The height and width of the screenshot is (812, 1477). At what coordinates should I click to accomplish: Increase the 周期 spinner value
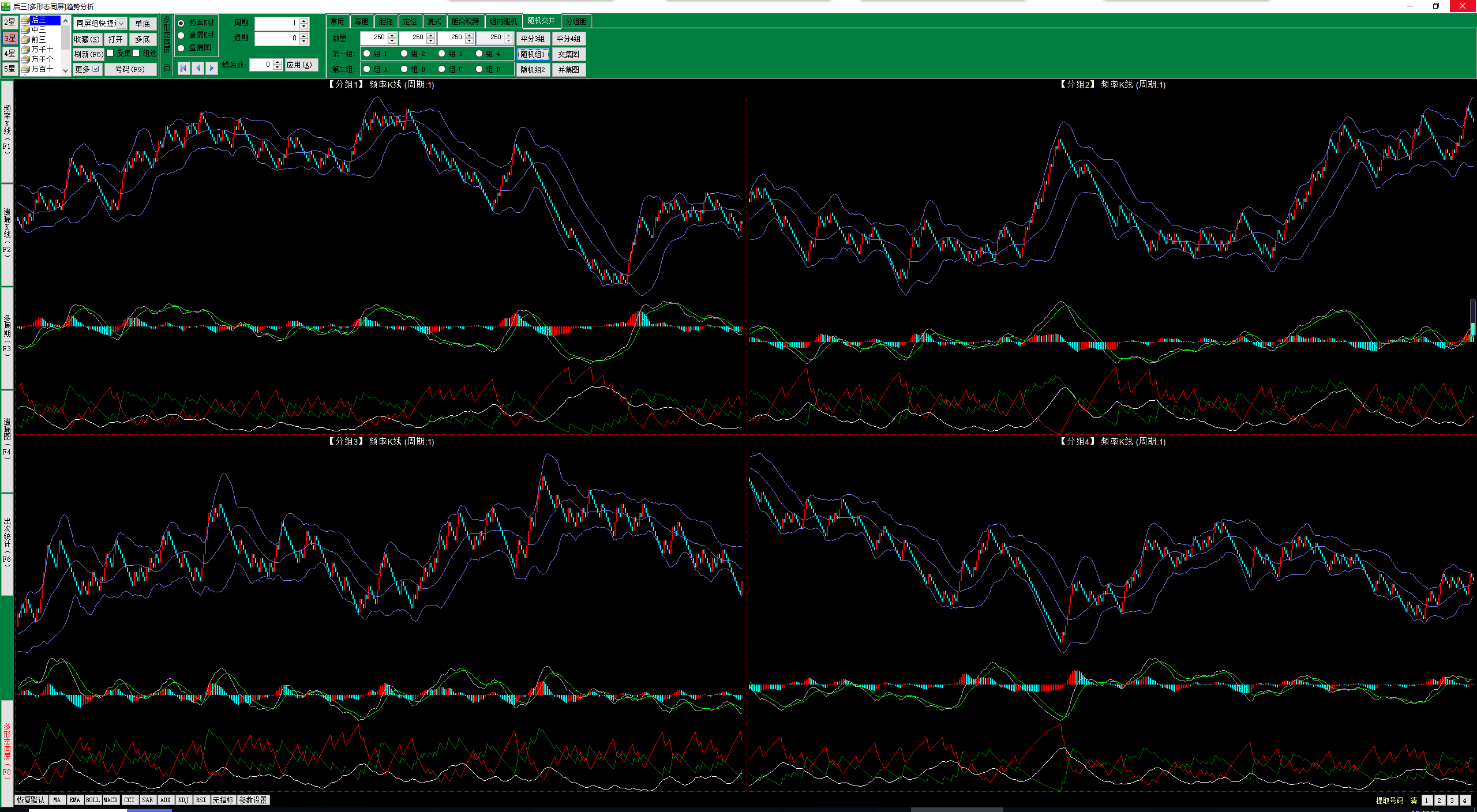304,21
